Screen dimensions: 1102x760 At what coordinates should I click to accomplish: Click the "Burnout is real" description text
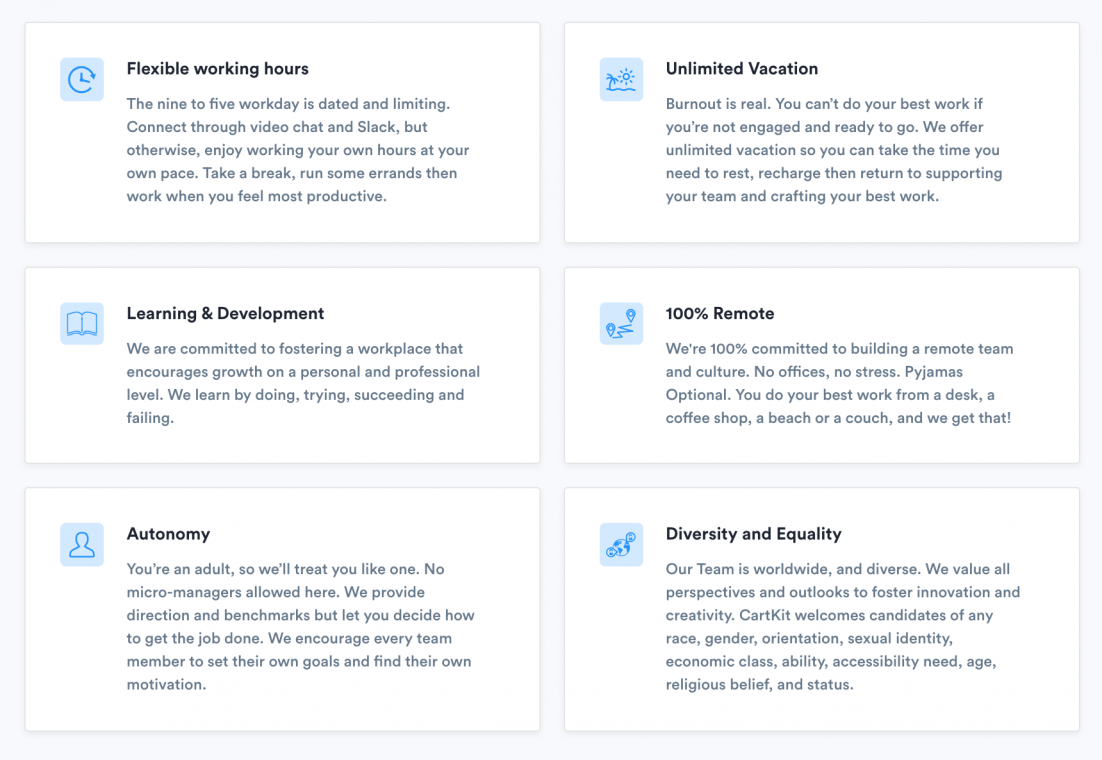834,150
